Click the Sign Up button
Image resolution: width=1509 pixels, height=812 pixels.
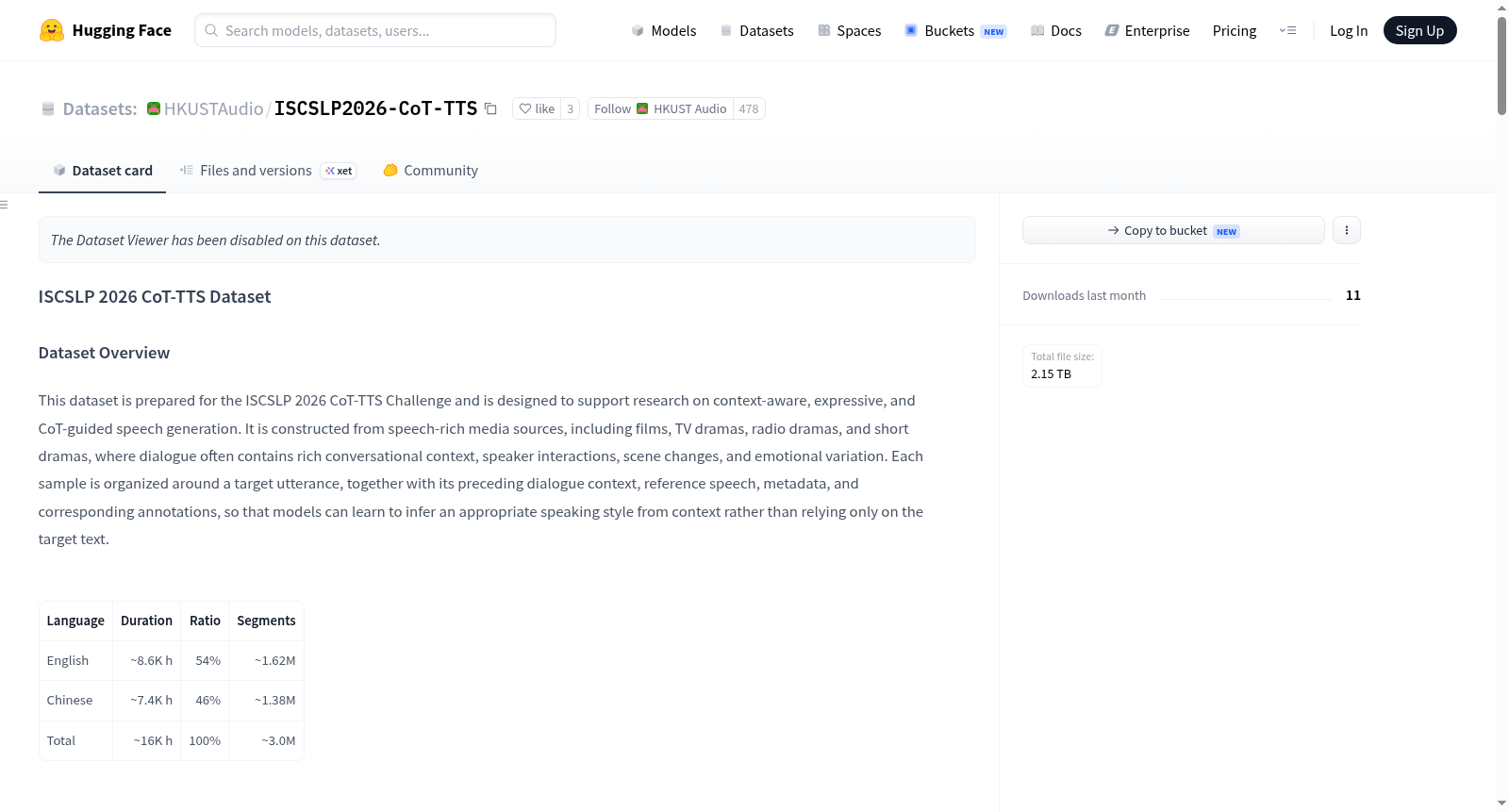(x=1419, y=30)
